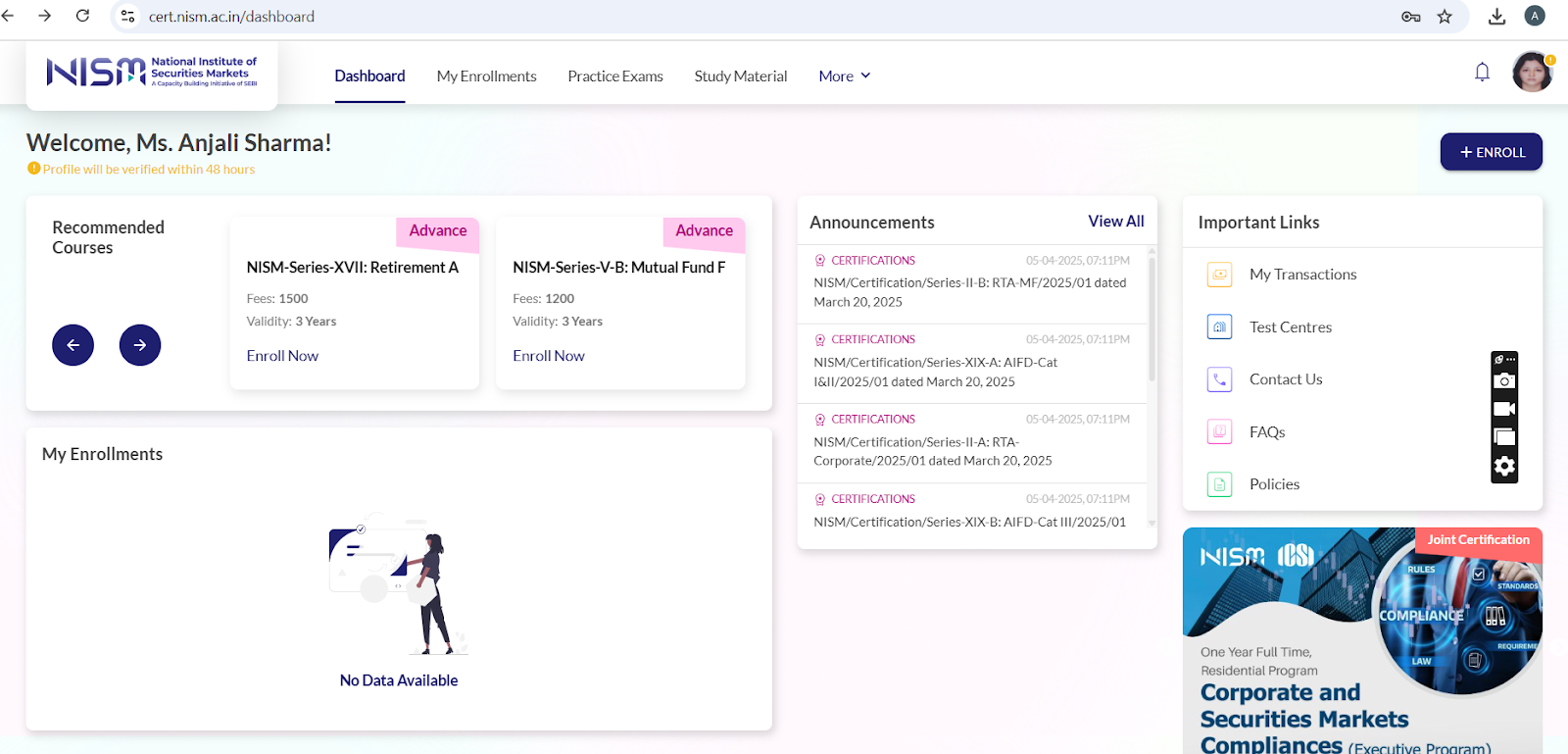This screenshot has width=1568, height=754.
Task: Click the Policies document icon
Action: pyautogui.click(x=1219, y=484)
